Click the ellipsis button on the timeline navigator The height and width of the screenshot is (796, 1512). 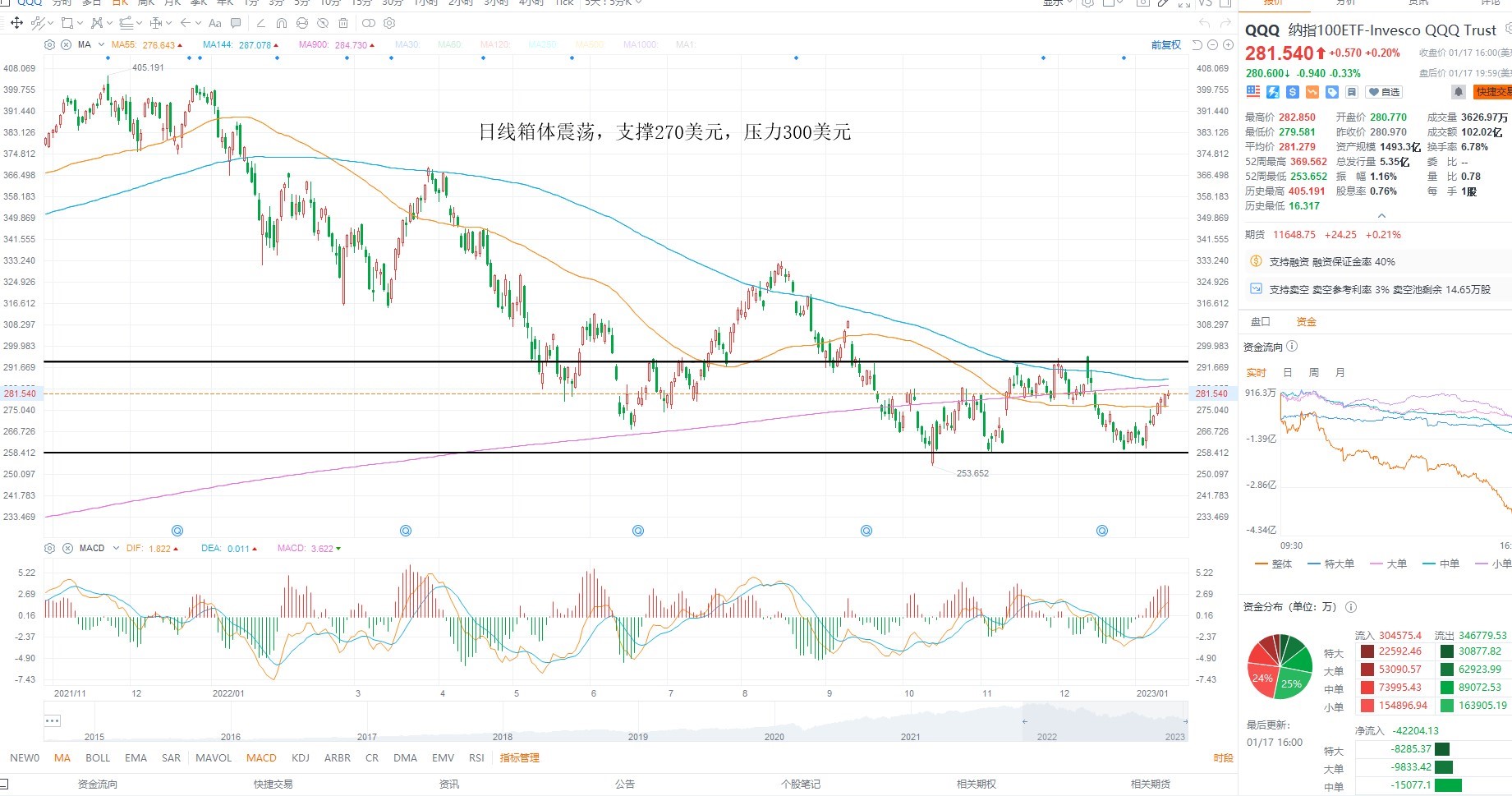click(53, 721)
